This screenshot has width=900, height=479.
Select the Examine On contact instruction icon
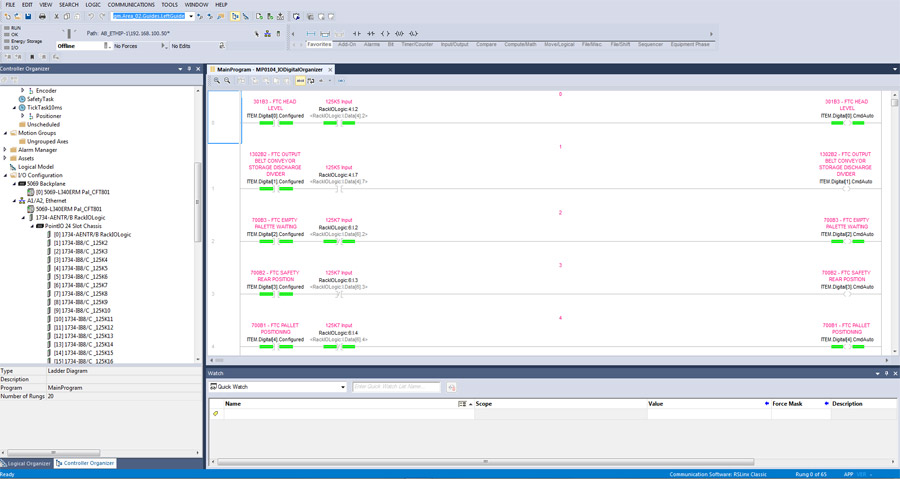357,34
